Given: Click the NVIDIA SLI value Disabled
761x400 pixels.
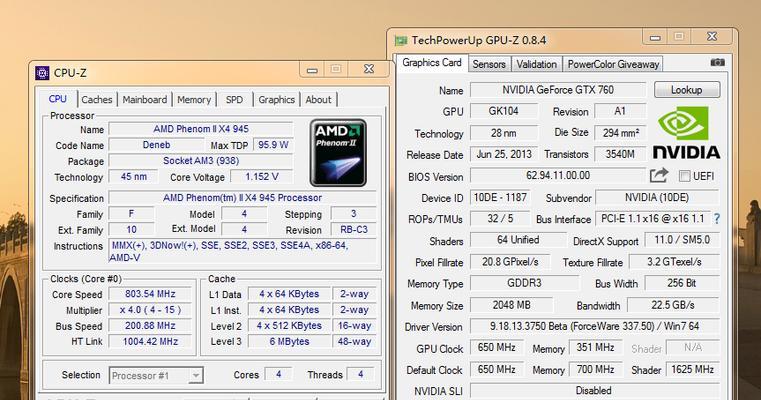Looking at the screenshot, I should [x=595, y=390].
